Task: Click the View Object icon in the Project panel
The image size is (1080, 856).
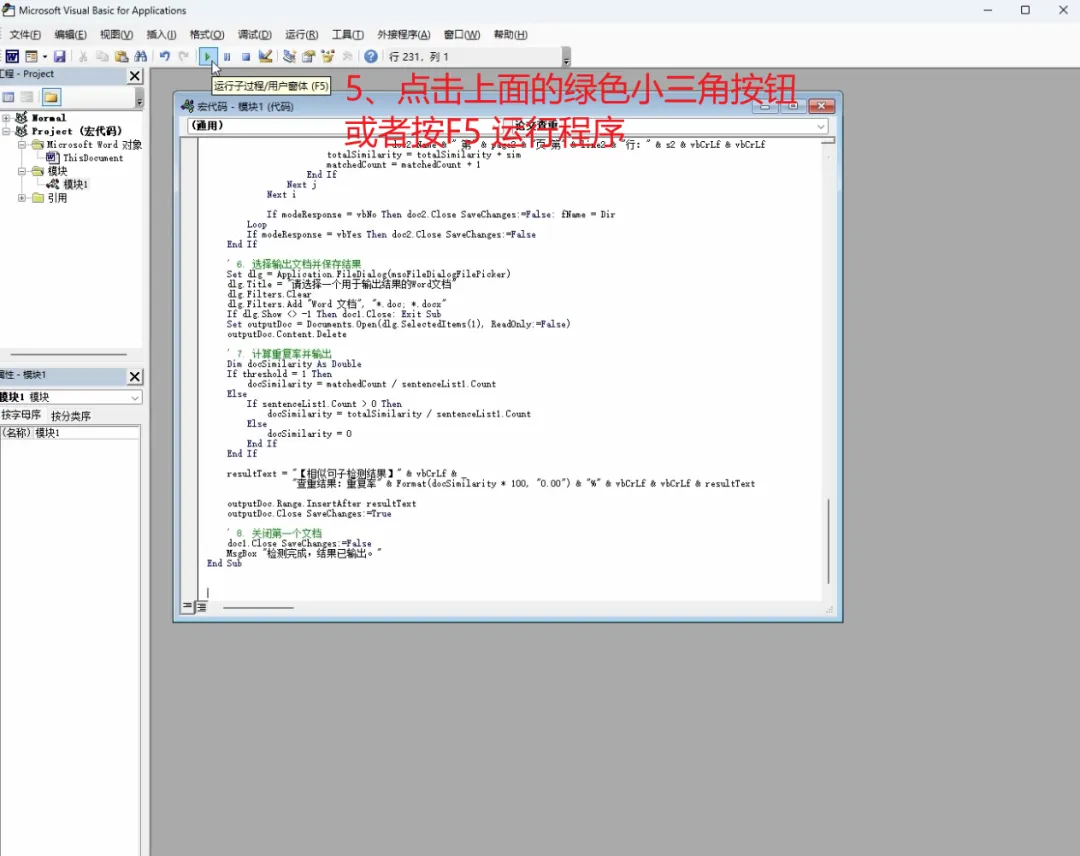Action: pos(27,97)
